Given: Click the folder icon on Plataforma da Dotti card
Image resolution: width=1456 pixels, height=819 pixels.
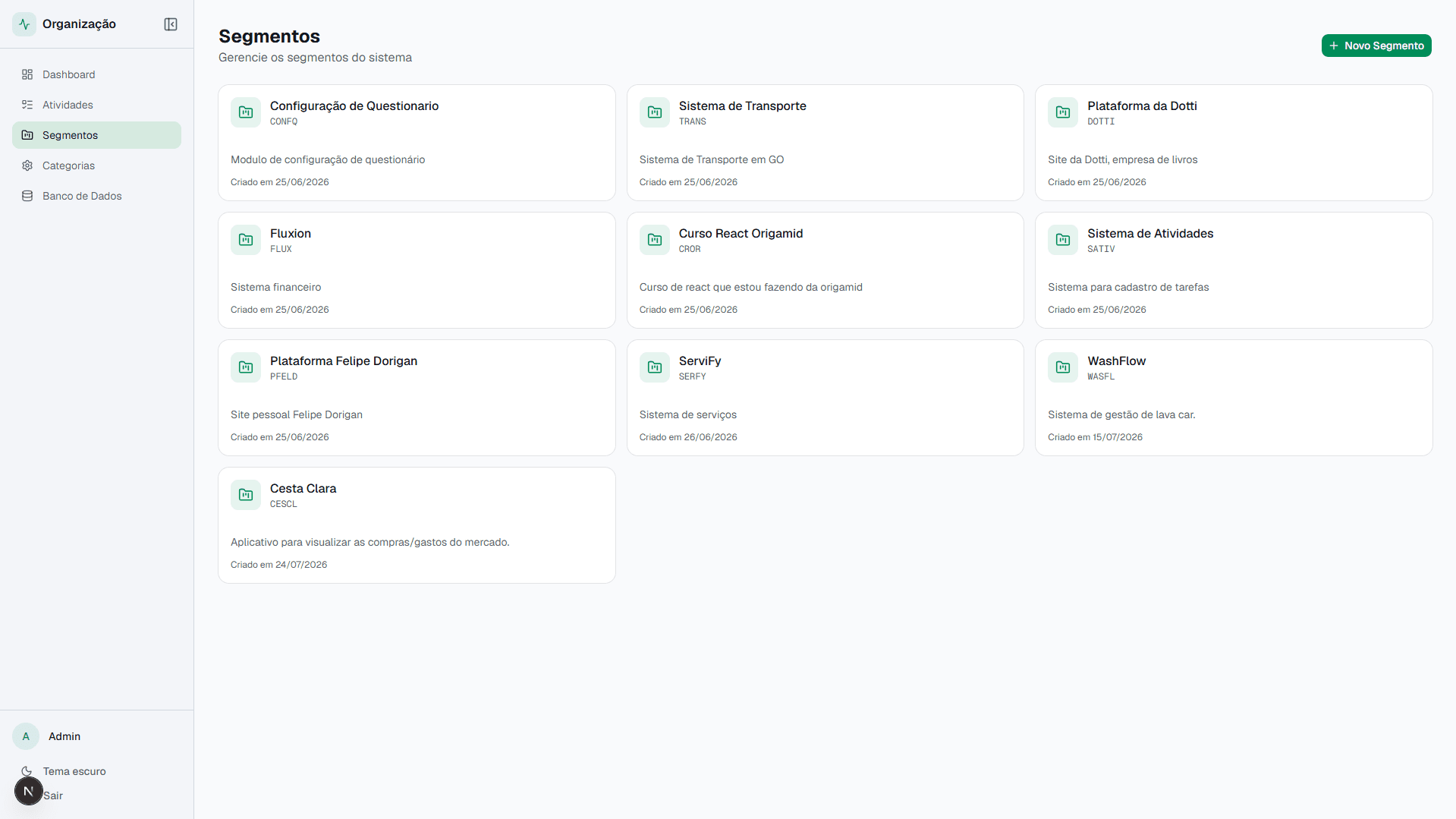Looking at the screenshot, I should [x=1063, y=112].
